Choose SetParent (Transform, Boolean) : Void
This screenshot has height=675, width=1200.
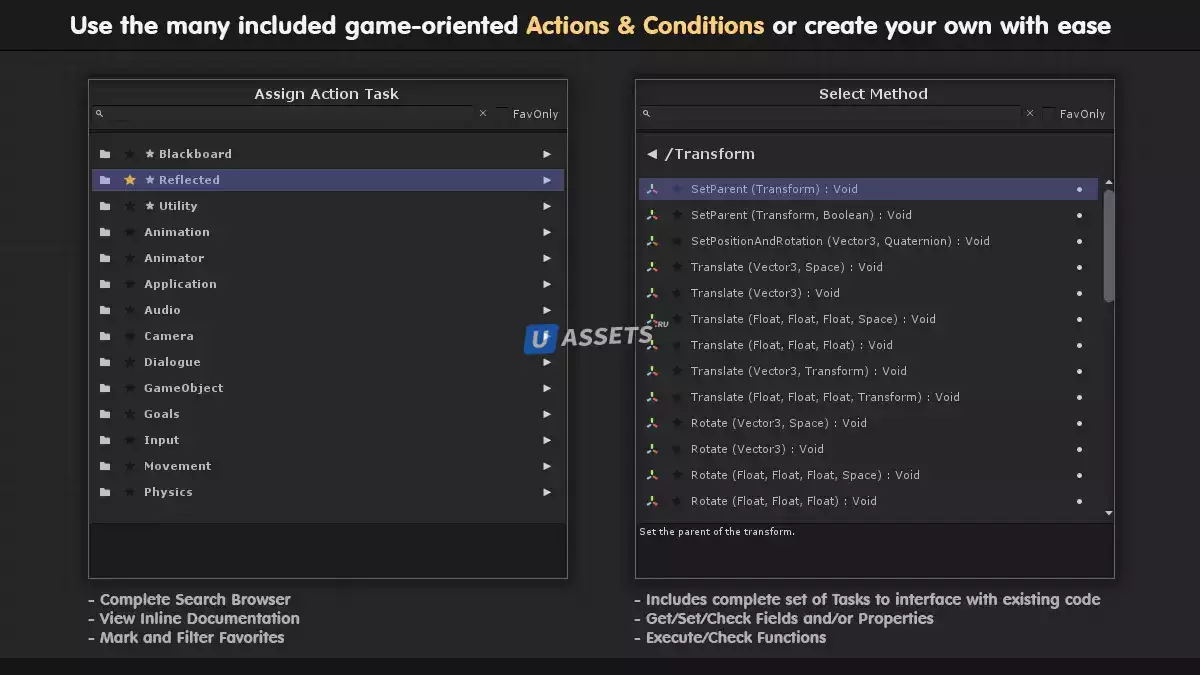click(801, 215)
